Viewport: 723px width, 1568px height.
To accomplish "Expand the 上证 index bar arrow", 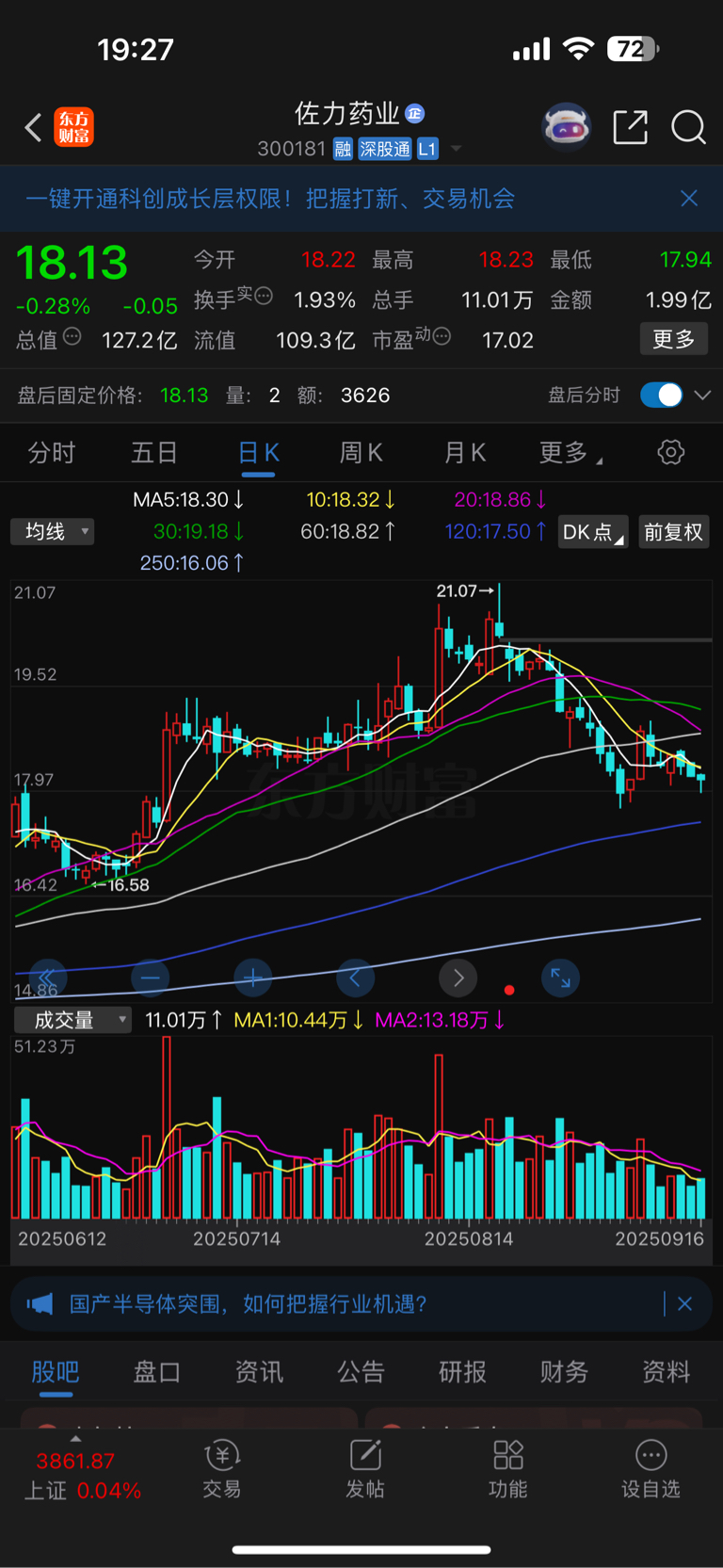I will click(x=75, y=1438).
